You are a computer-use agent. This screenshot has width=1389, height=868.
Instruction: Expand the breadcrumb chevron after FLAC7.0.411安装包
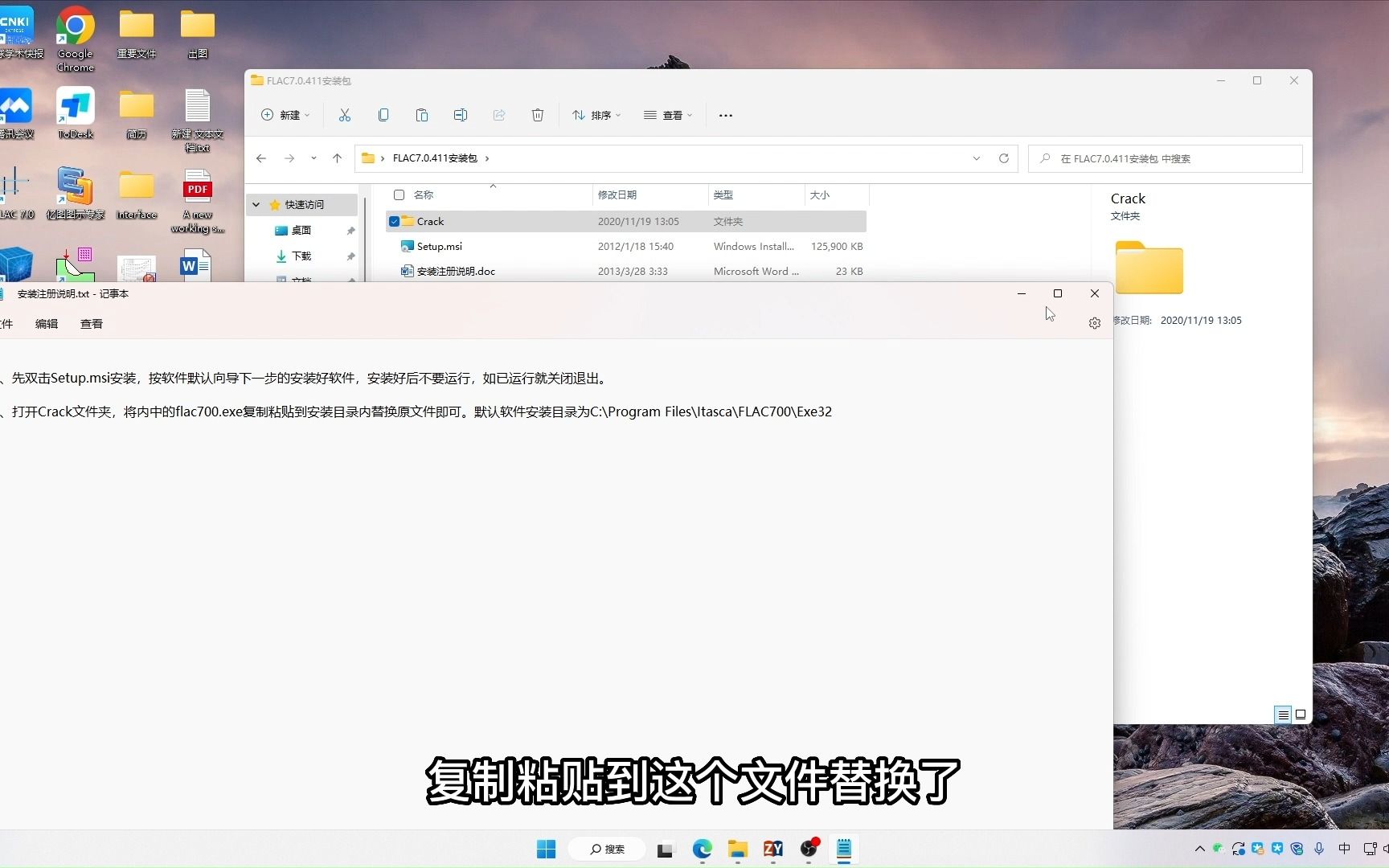[487, 158]
